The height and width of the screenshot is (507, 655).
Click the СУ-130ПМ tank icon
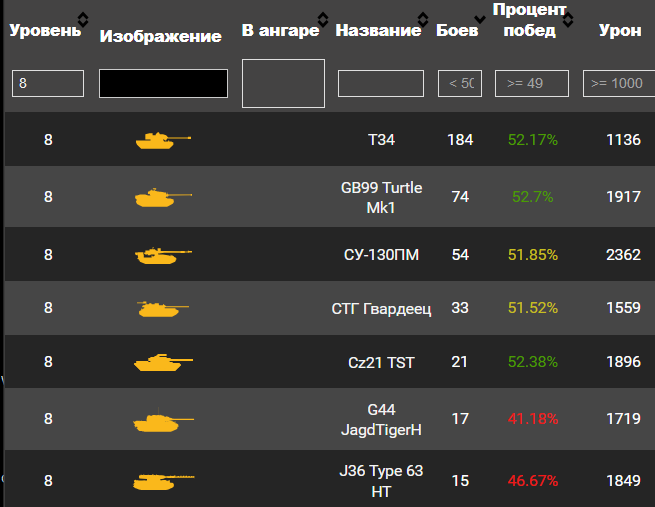pyautogui.click(x=160, y=255)
